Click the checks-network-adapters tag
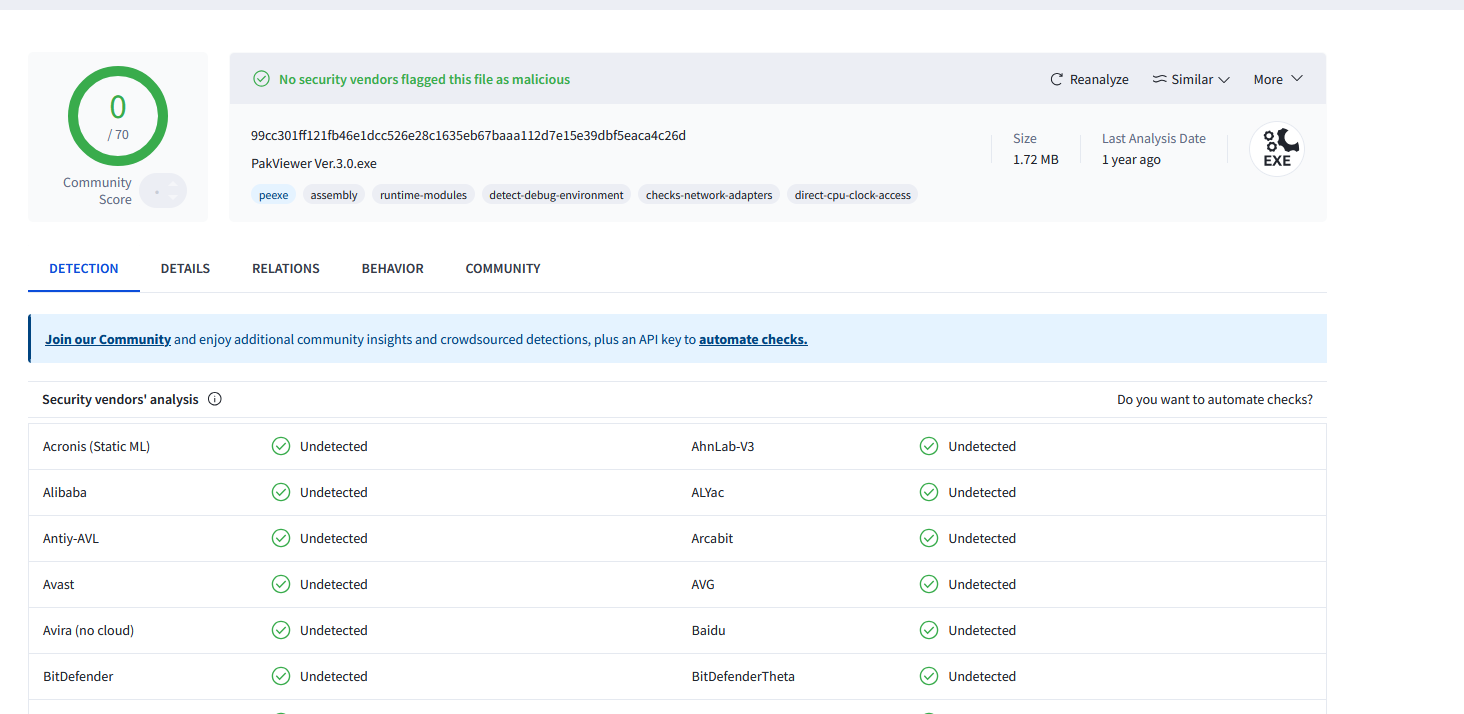 [x=709, y=195]
